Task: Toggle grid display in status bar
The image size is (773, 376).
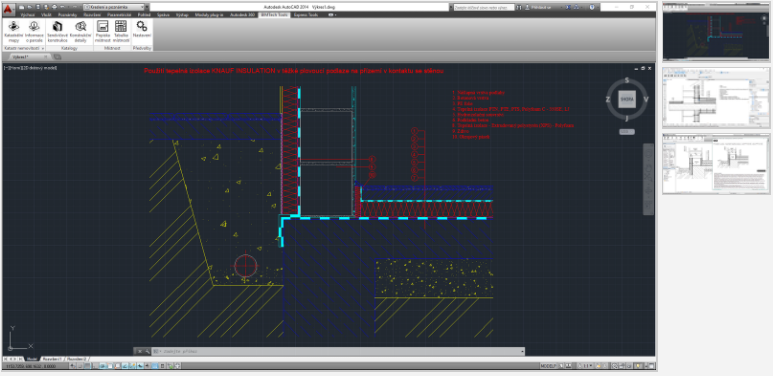Action: (x=87, y=366)
